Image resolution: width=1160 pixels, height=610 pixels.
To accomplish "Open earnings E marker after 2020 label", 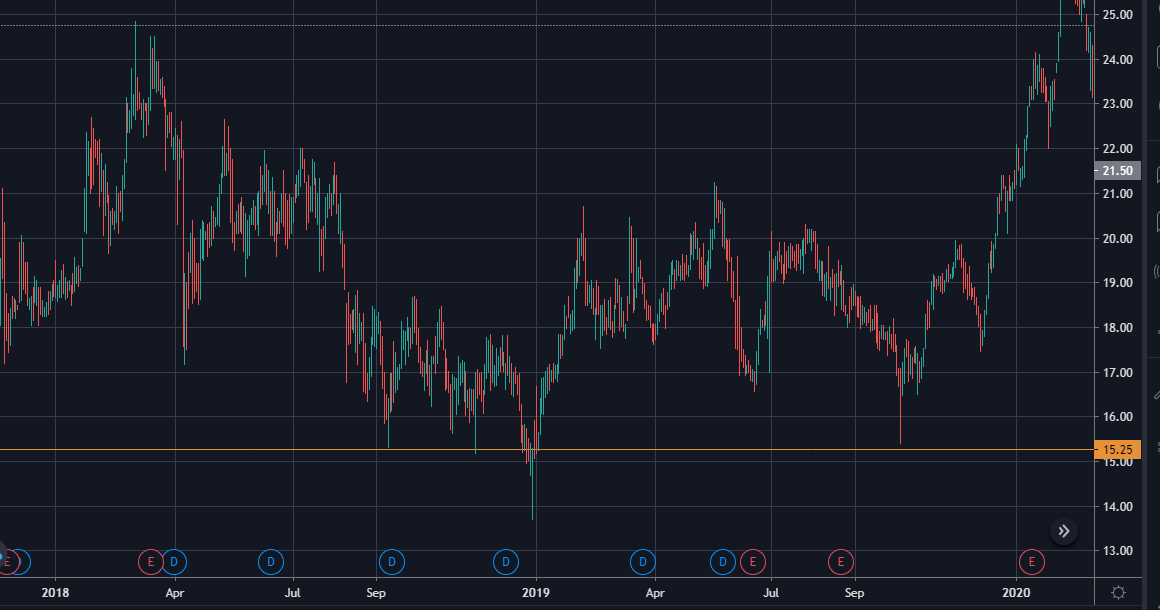I will click(1031, 562).
